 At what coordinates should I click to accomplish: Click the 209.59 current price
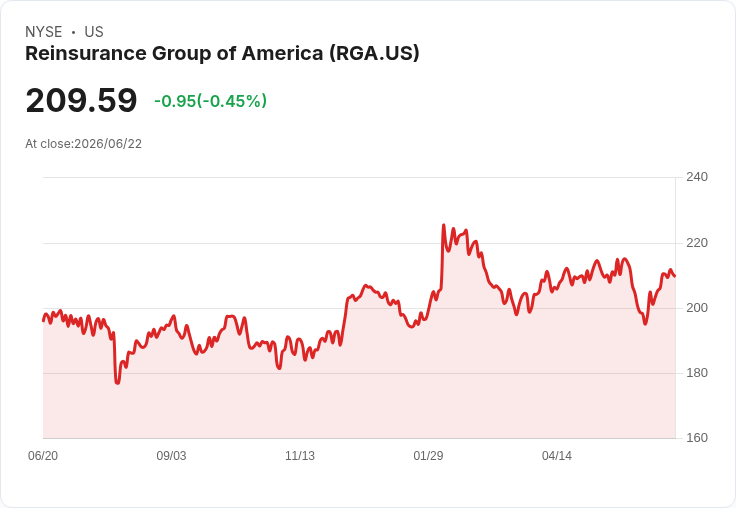click(x=81, y=100)
